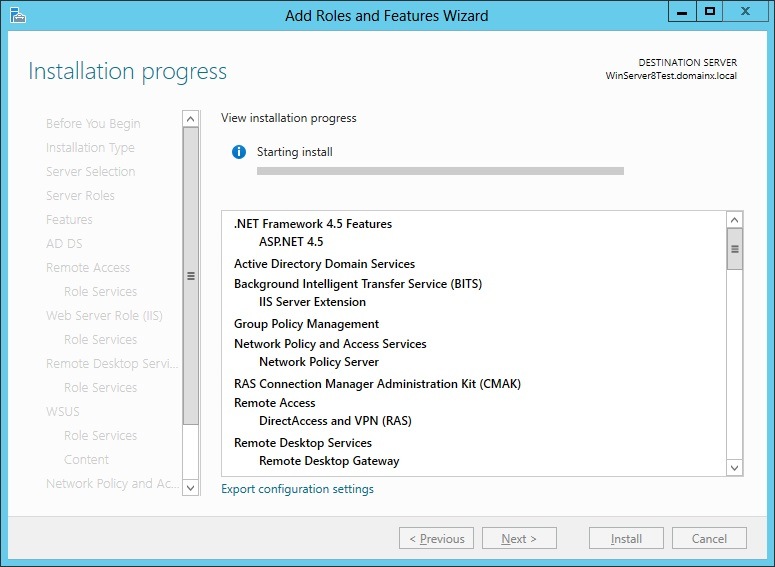Open Role Services under Remote Desktop Services
775x567 pixels.
point(100,388)
